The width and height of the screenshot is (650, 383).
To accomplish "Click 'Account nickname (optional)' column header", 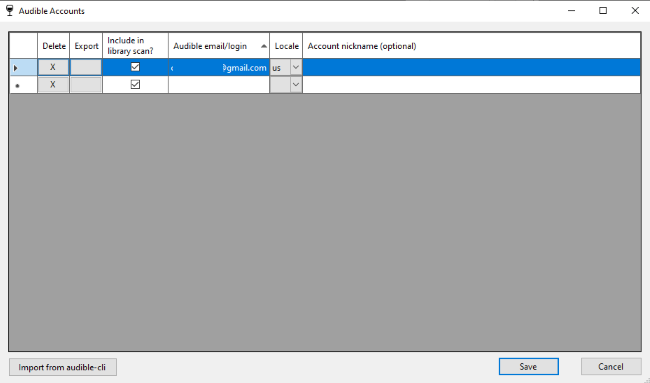I will [472, 46].
